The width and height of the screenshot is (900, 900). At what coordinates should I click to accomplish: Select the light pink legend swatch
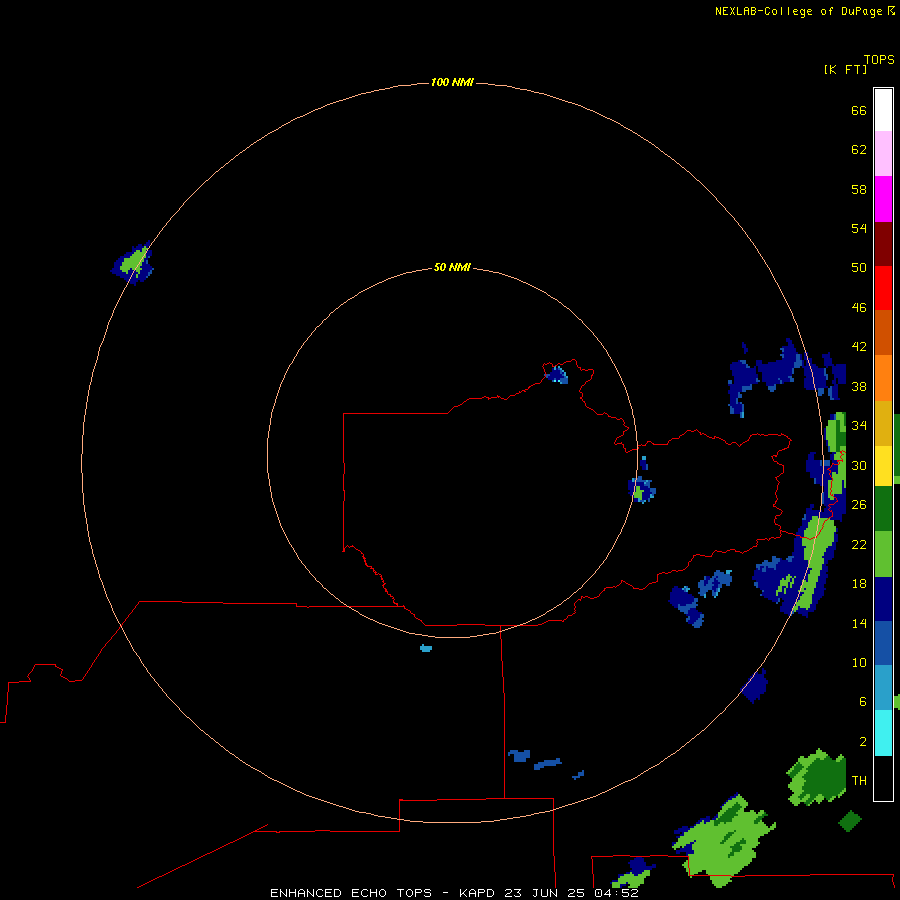click(883, 153)
